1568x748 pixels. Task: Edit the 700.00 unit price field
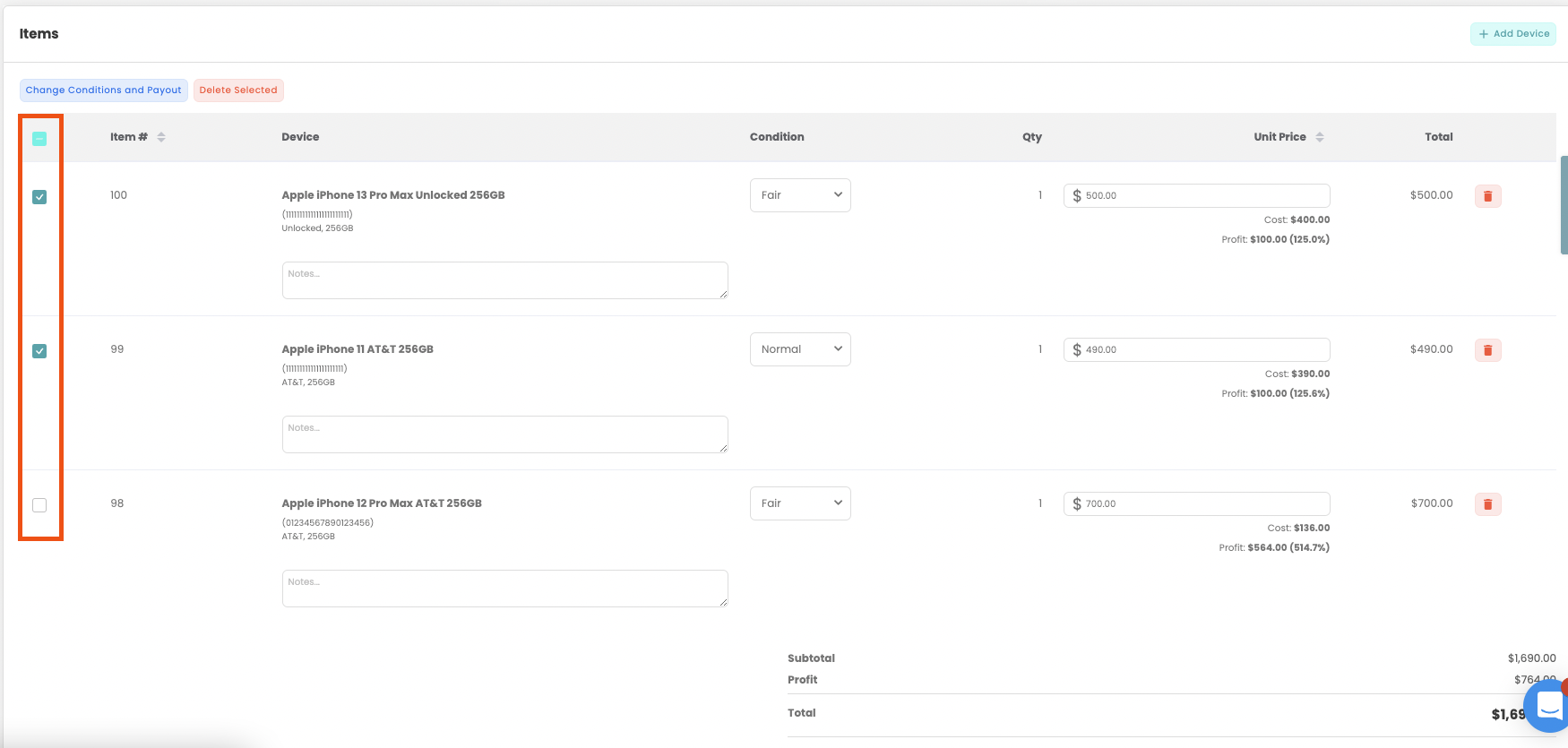(x=1196, y=503)
